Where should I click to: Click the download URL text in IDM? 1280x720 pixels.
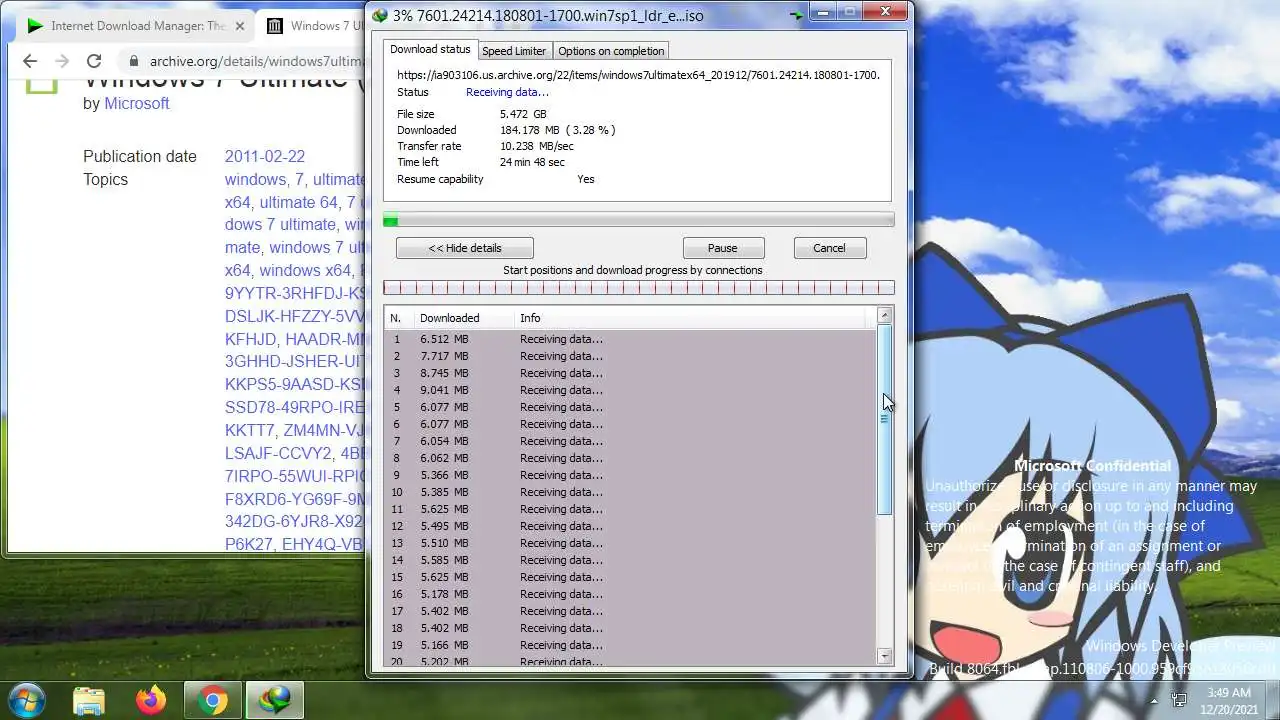638,75
